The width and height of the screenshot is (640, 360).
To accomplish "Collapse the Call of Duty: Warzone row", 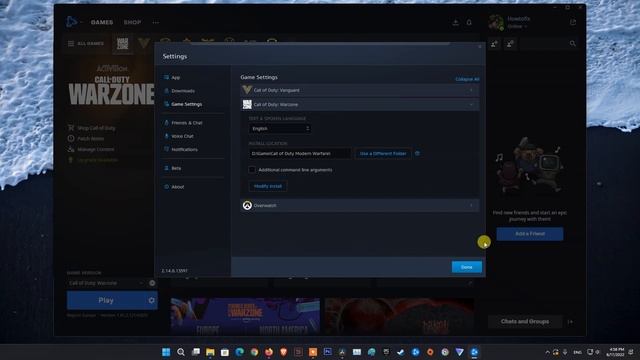I will [360, 104].
